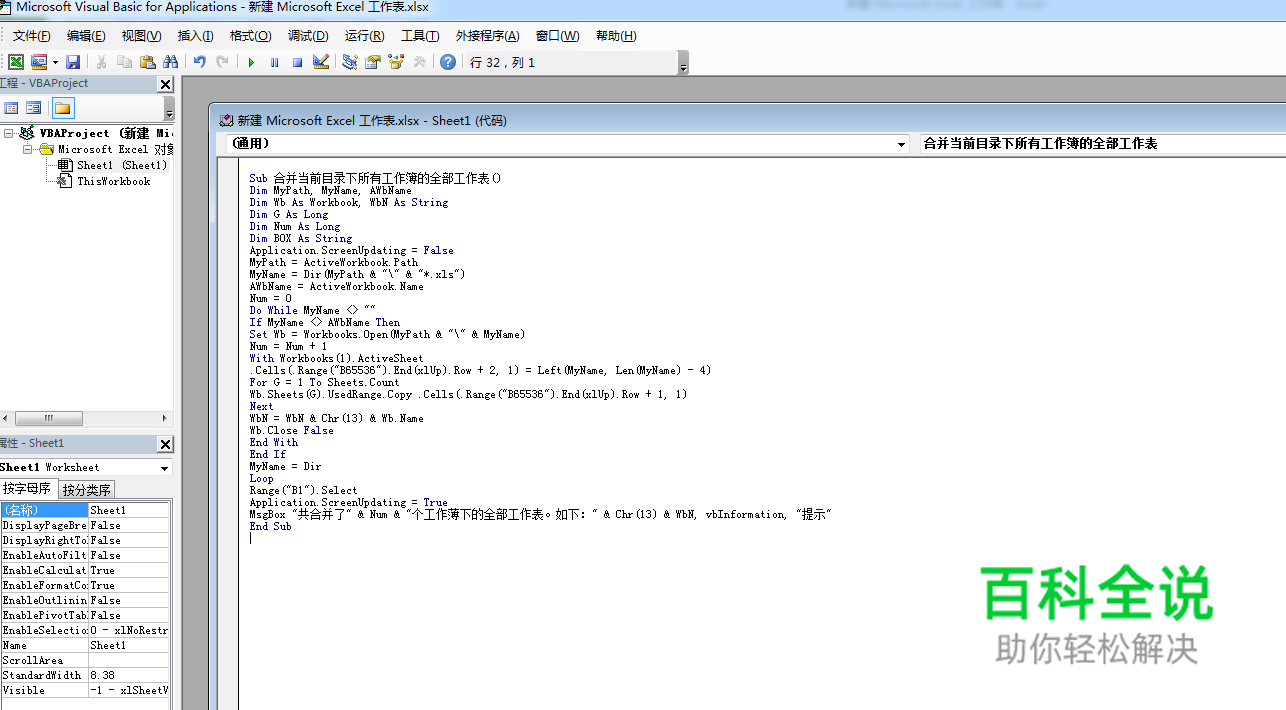Open Project Explorer toolbar icon
Screen dimensions: 1286x710
coord(350,62)
